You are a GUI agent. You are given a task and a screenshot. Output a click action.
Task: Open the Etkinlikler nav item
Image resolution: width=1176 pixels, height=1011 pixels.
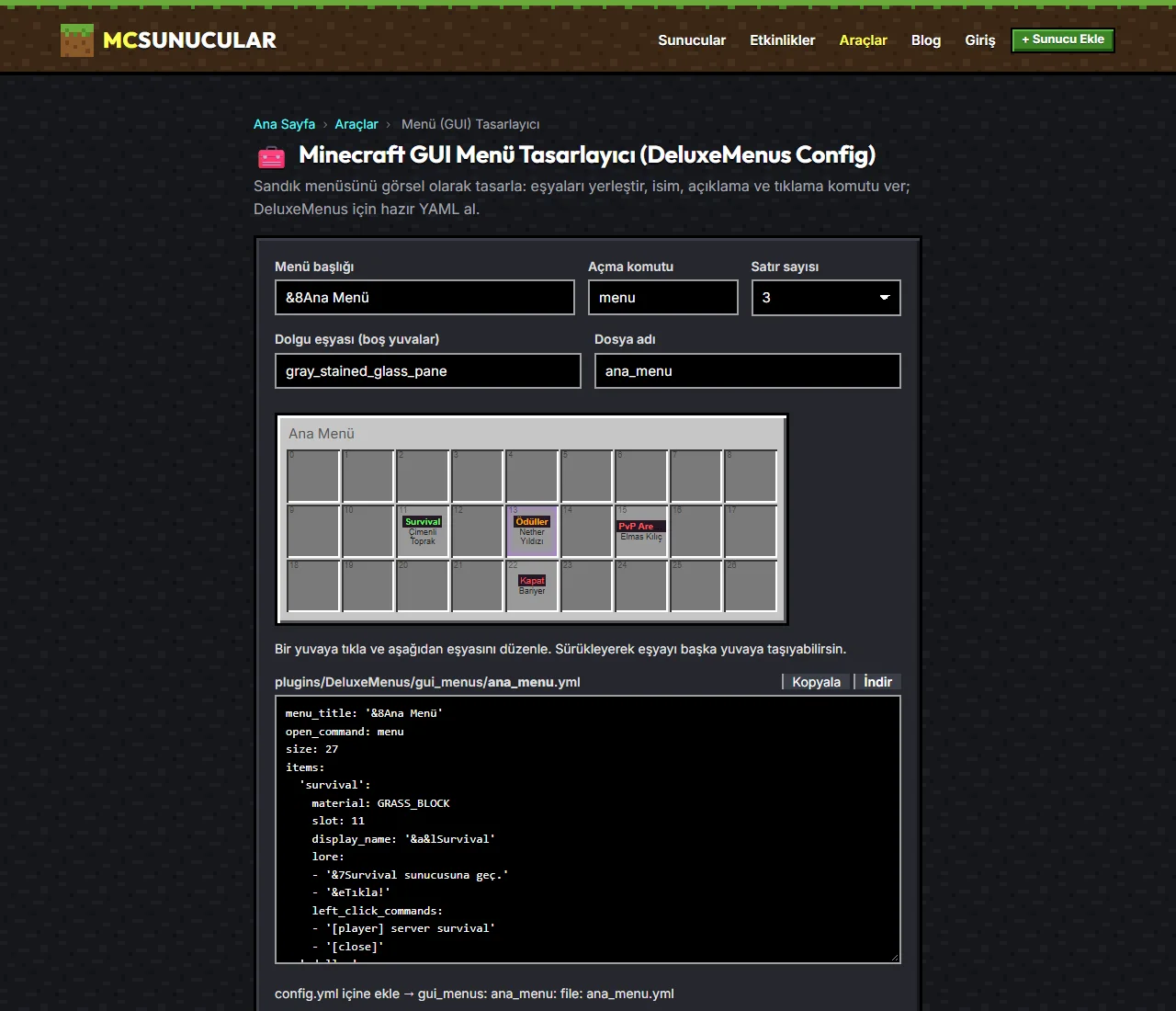click(x=782, y=40)
